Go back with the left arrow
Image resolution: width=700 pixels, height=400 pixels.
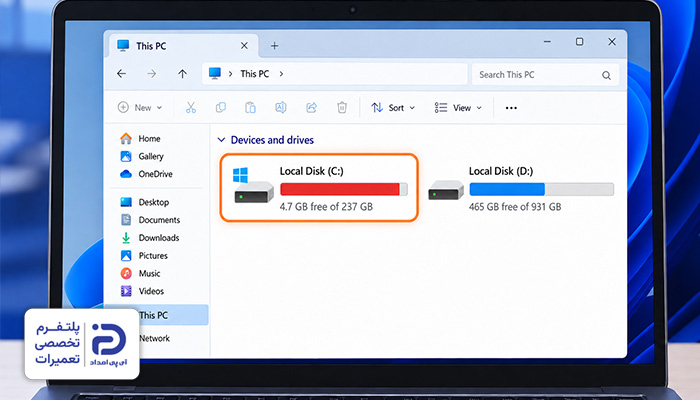pos(121,74)
